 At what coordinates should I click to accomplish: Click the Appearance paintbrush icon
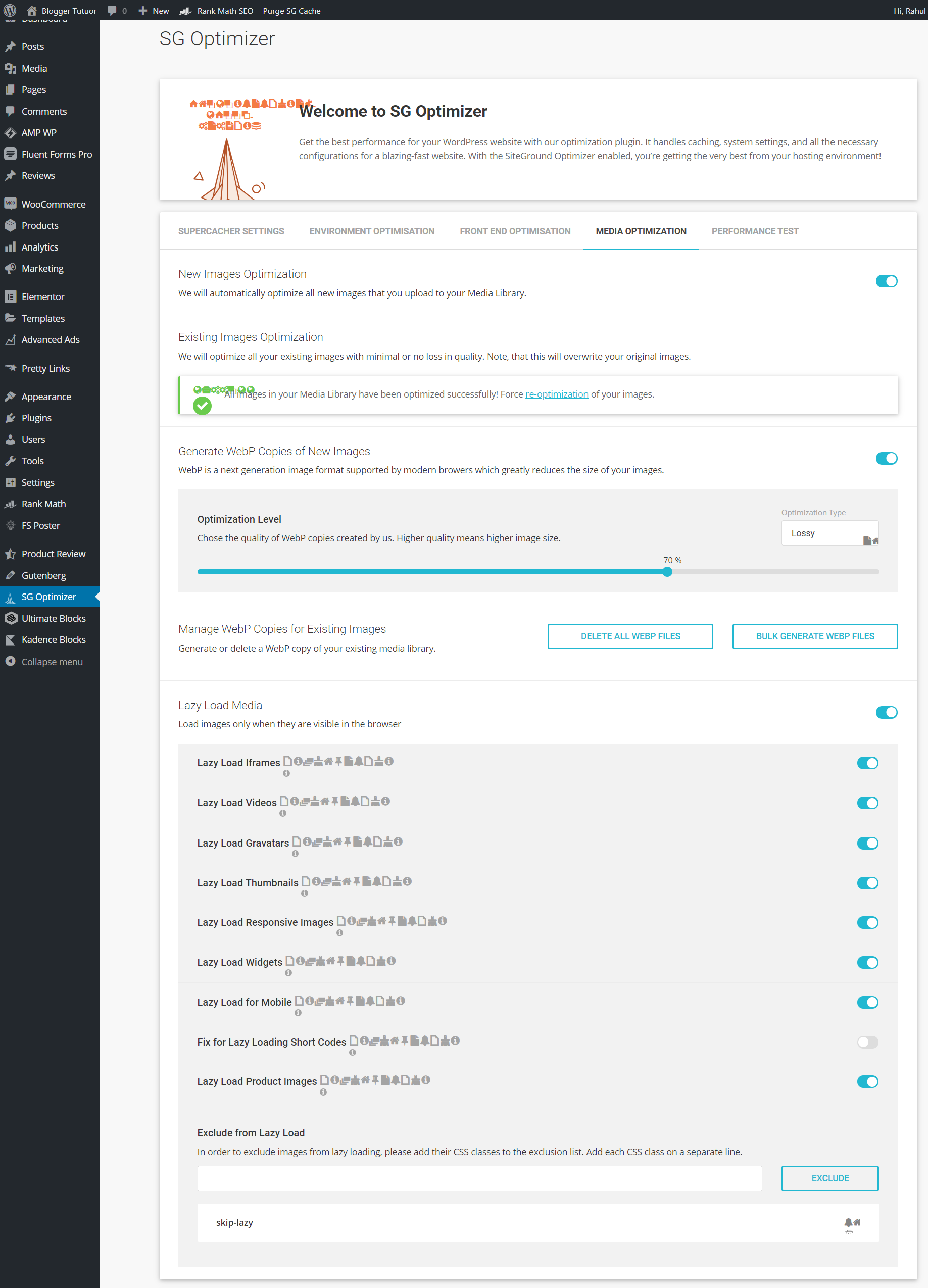[x=10, y=397]
